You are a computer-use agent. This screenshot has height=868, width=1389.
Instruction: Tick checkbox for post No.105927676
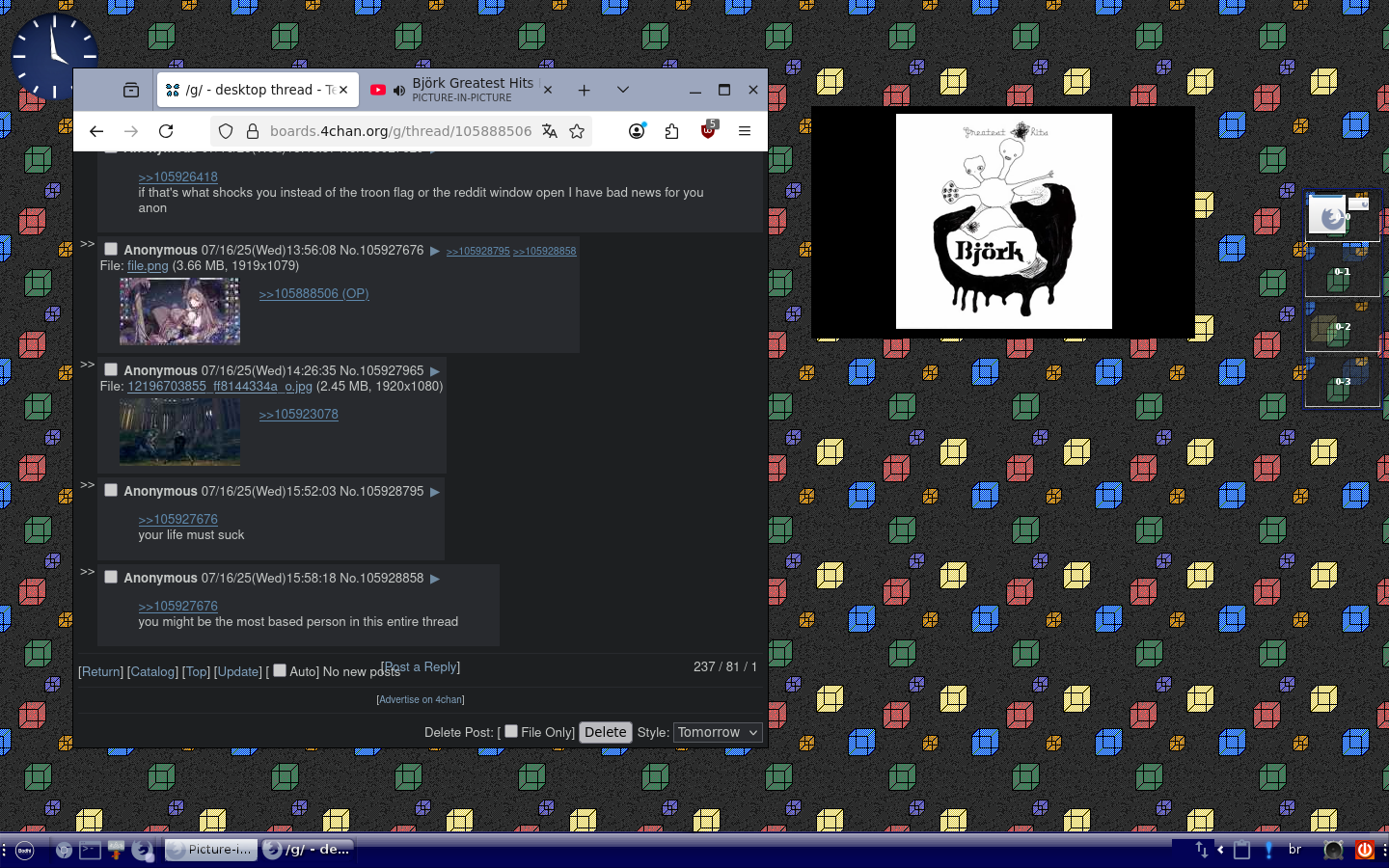(x=111, y=249)
